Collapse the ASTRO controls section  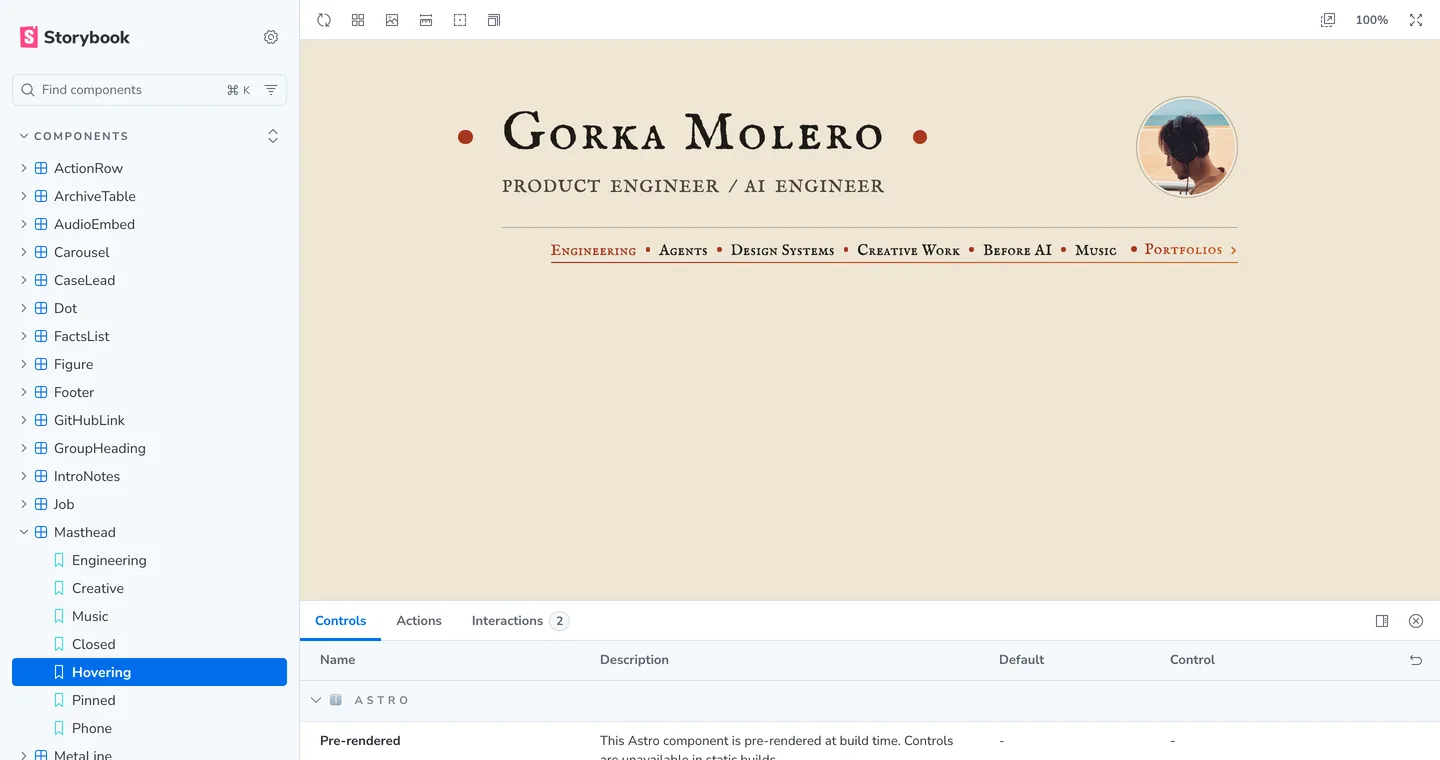360,700
